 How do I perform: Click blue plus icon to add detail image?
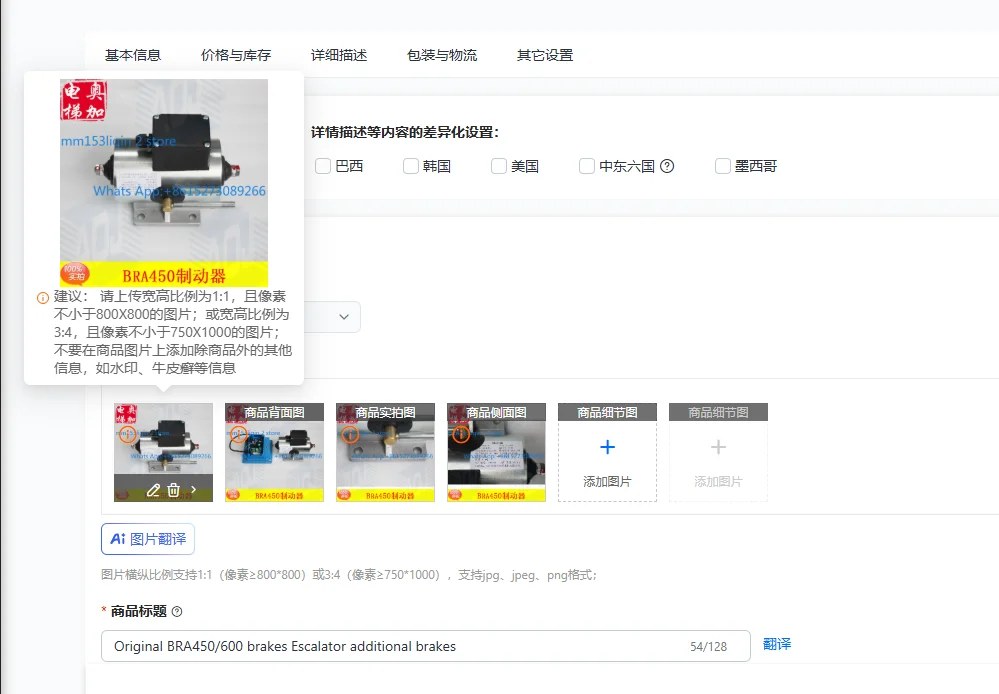tap(608, 447)
